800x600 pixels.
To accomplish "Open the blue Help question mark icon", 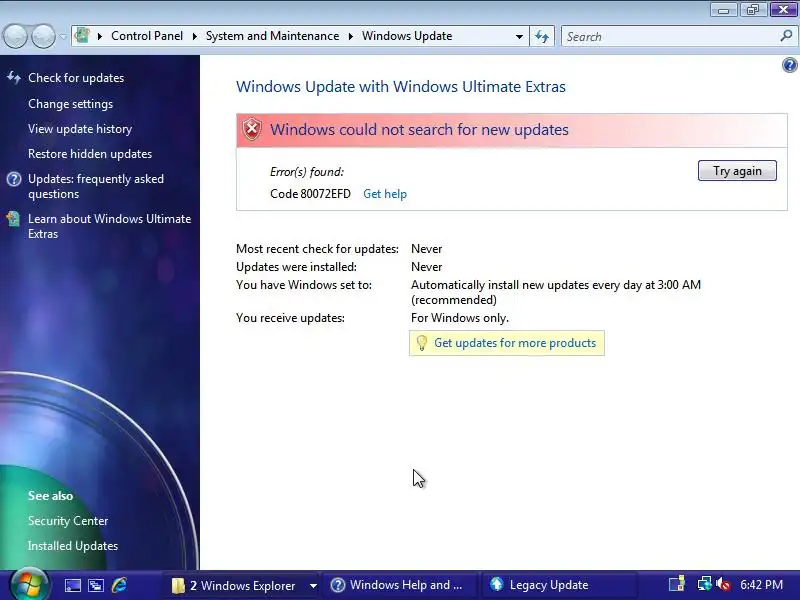I will (789, 65).
